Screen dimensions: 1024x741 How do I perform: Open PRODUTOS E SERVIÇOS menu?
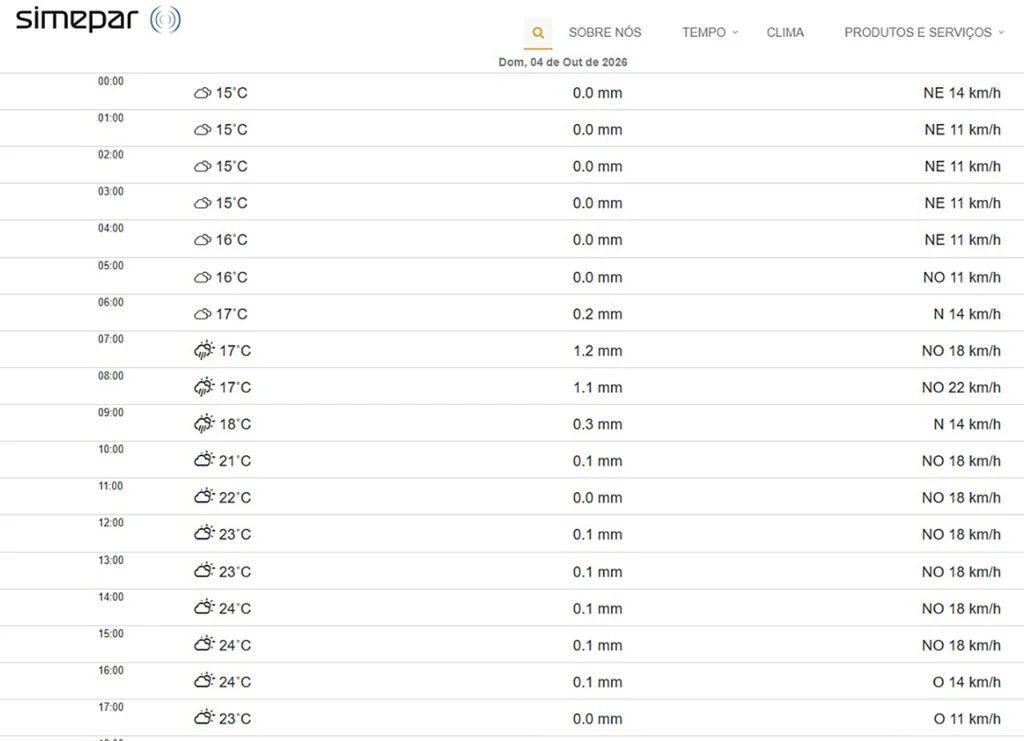tap(918, 32)
